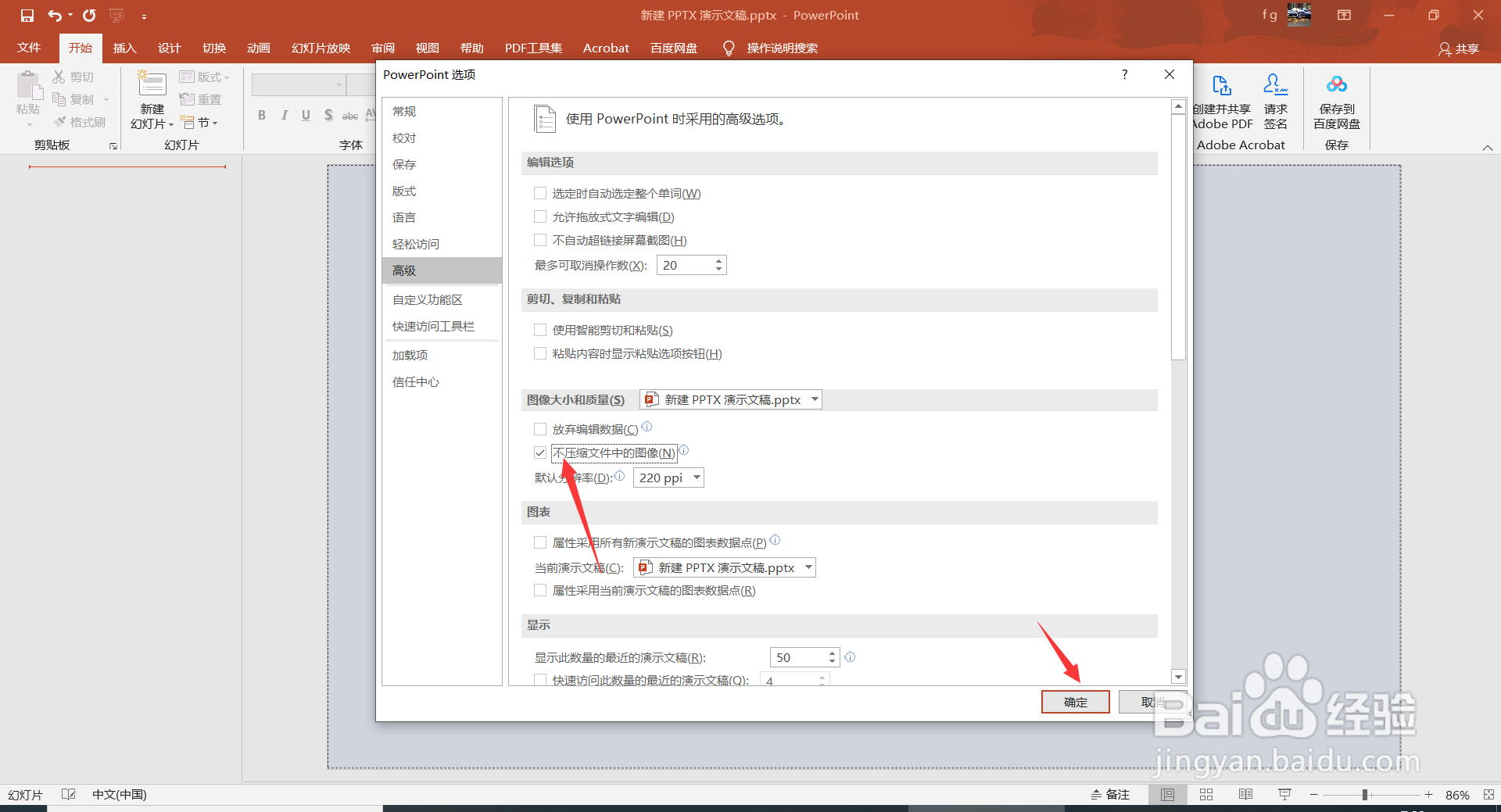
Task: Tick 属性采用所有新演示文稿的图表数据点 checkbox
Action: [x=540, y=542]
